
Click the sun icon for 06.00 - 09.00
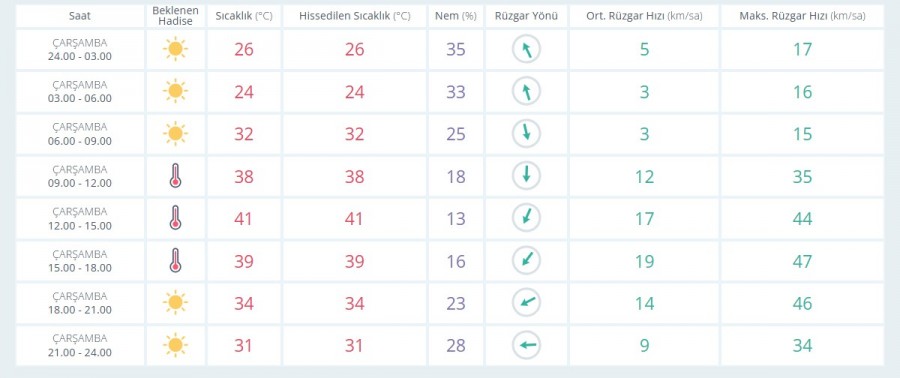pyautogui.click(x=175, y=134)
